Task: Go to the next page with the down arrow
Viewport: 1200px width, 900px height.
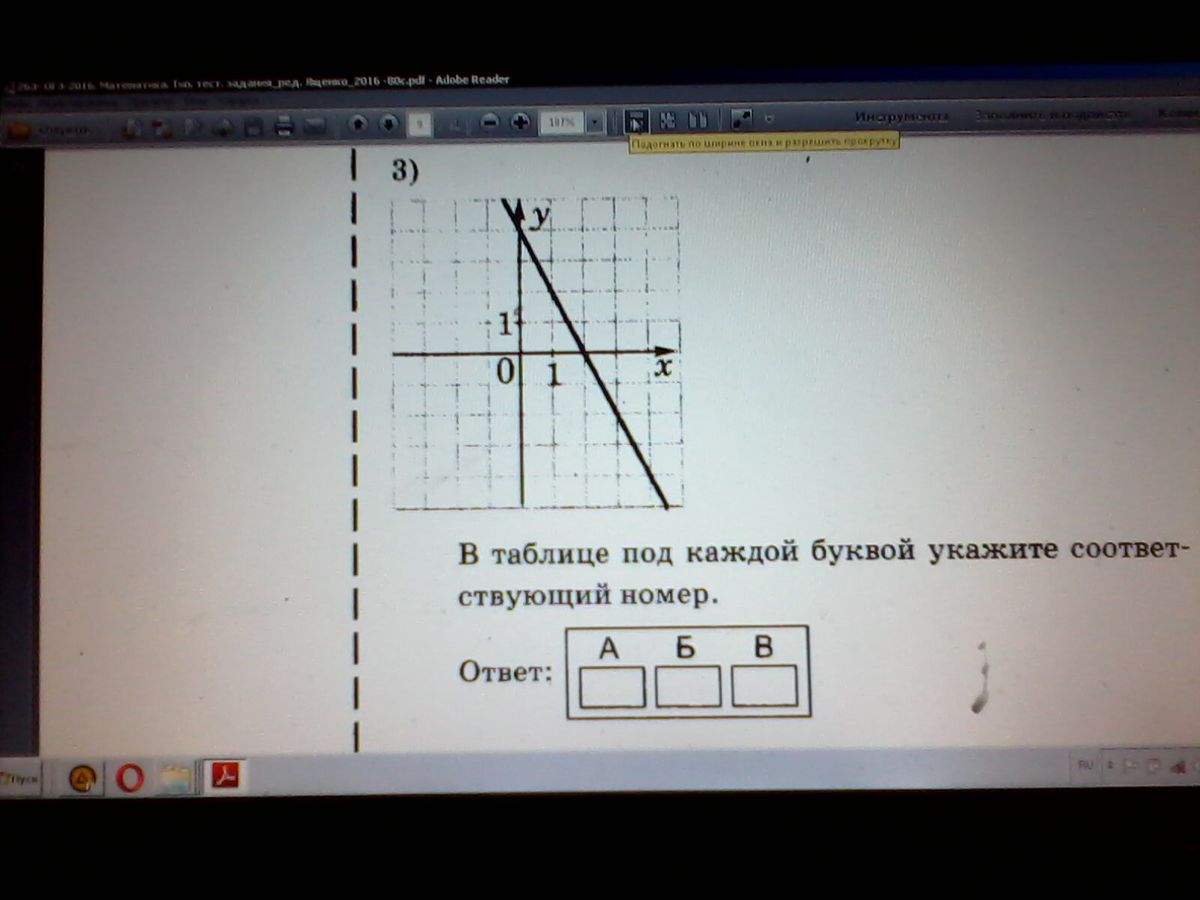Action: (389, 123)
